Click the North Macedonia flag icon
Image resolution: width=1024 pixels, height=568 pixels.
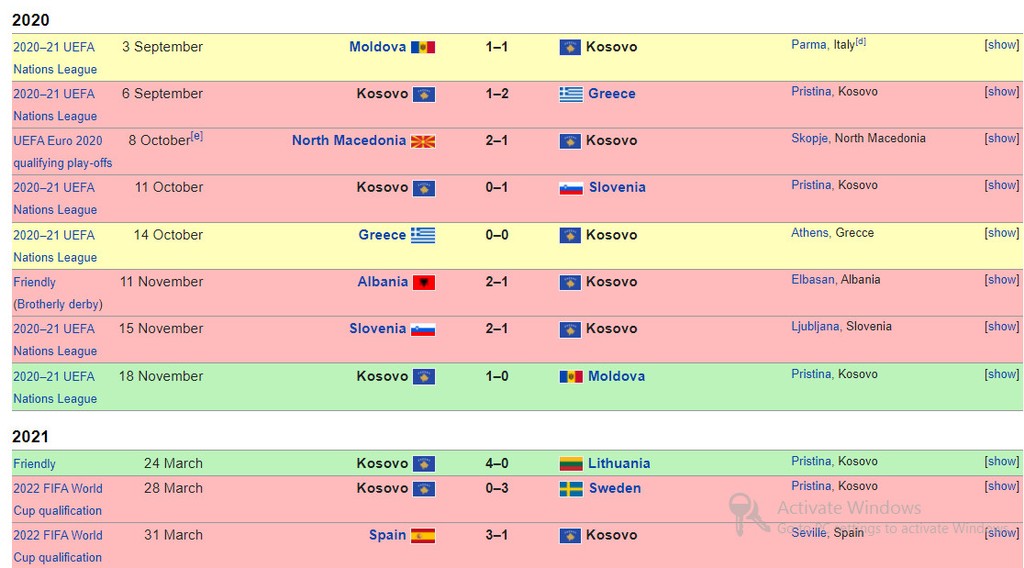tap(423, 141)
